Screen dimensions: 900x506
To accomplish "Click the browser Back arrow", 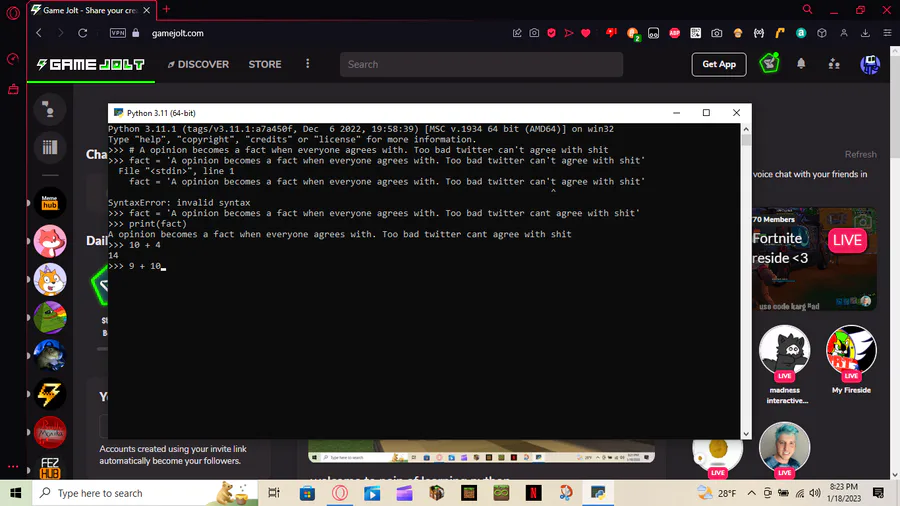I will click(x=39, y=33).
